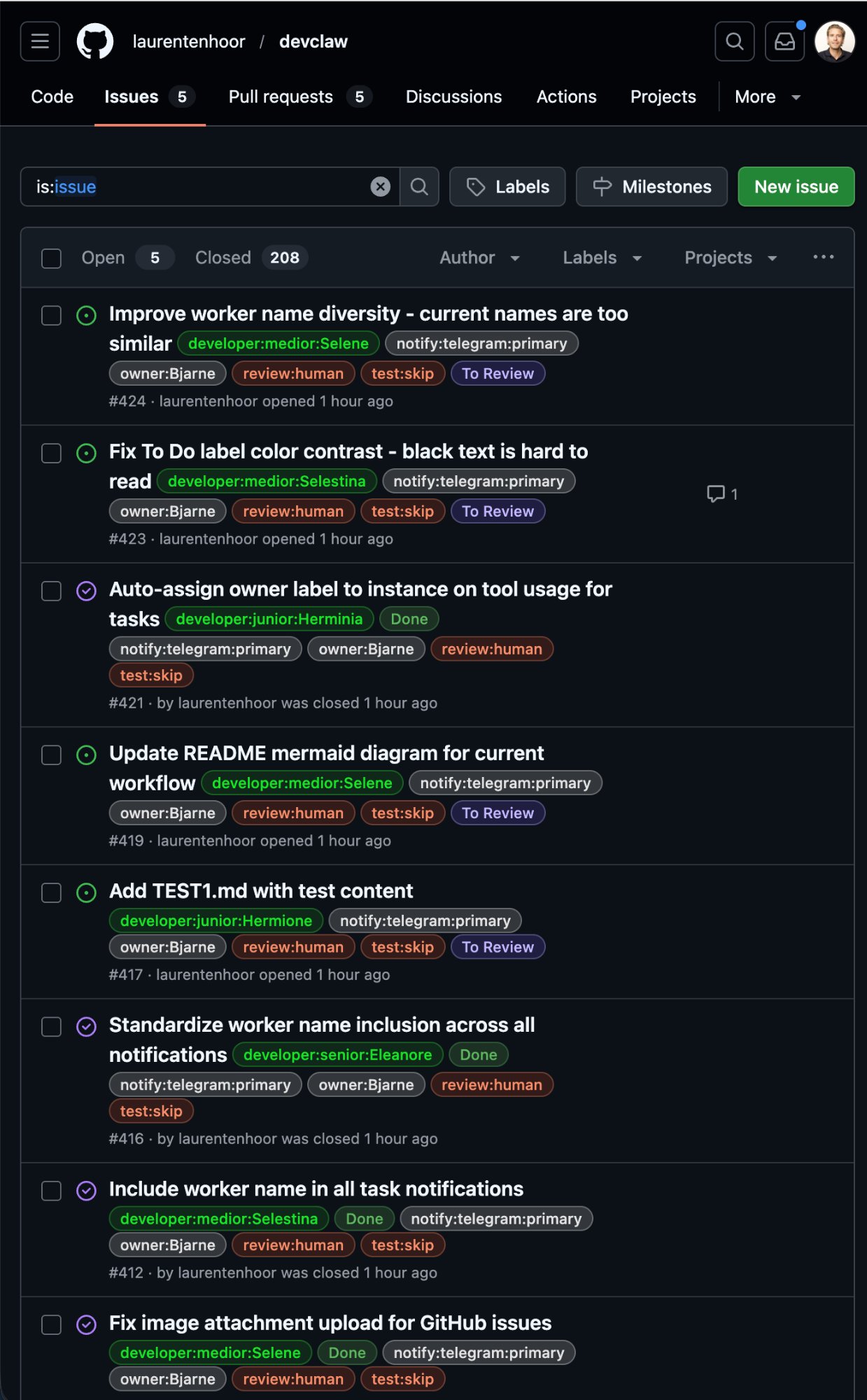Click the purple To Review label pill

coord(498,373)
